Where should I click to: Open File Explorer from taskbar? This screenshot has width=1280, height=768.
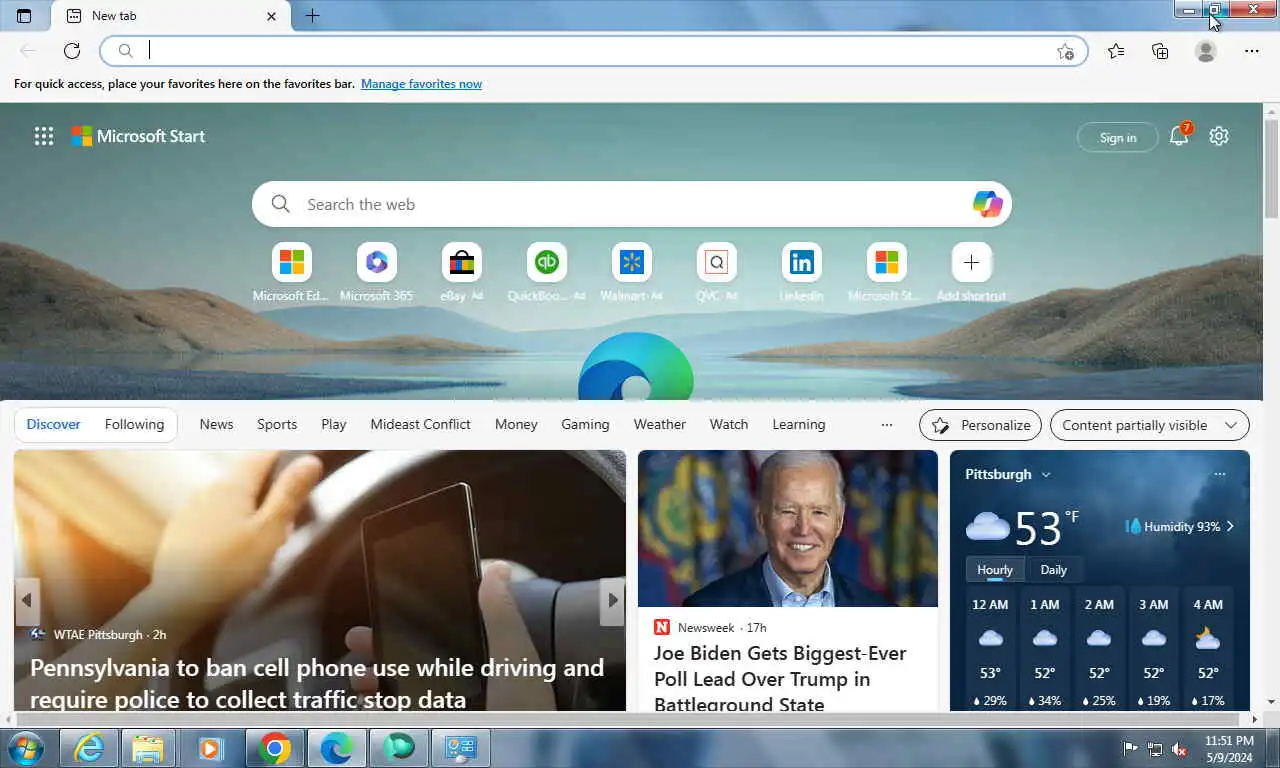click(148, 748)
